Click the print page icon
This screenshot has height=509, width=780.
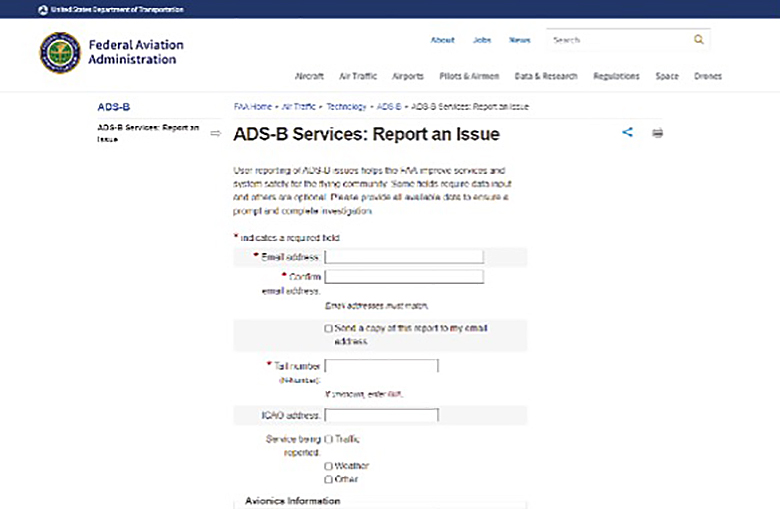pyautogui.click(x=657, y=133)
